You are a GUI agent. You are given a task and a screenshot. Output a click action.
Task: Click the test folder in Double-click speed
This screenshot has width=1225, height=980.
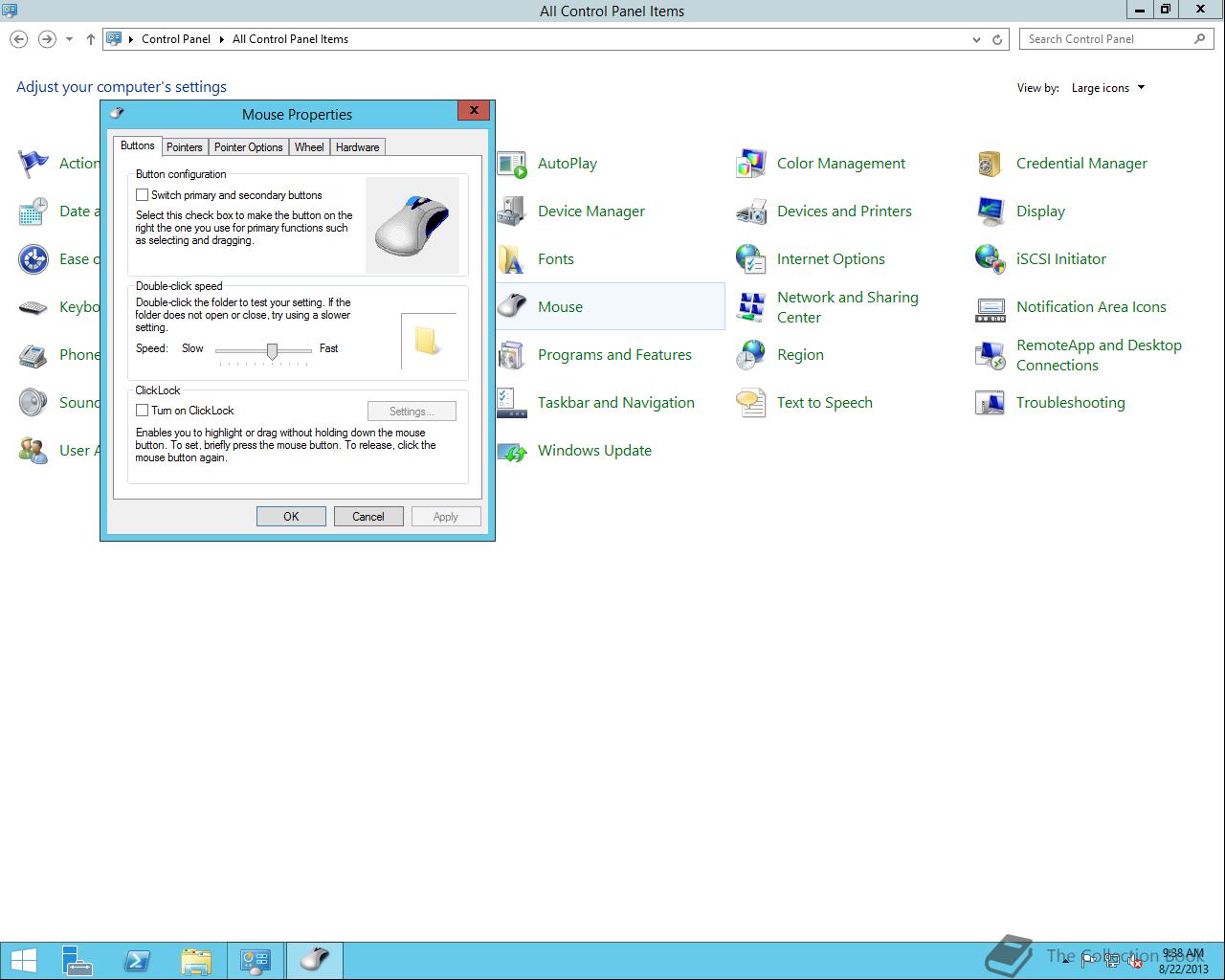[x=427, y=341]
